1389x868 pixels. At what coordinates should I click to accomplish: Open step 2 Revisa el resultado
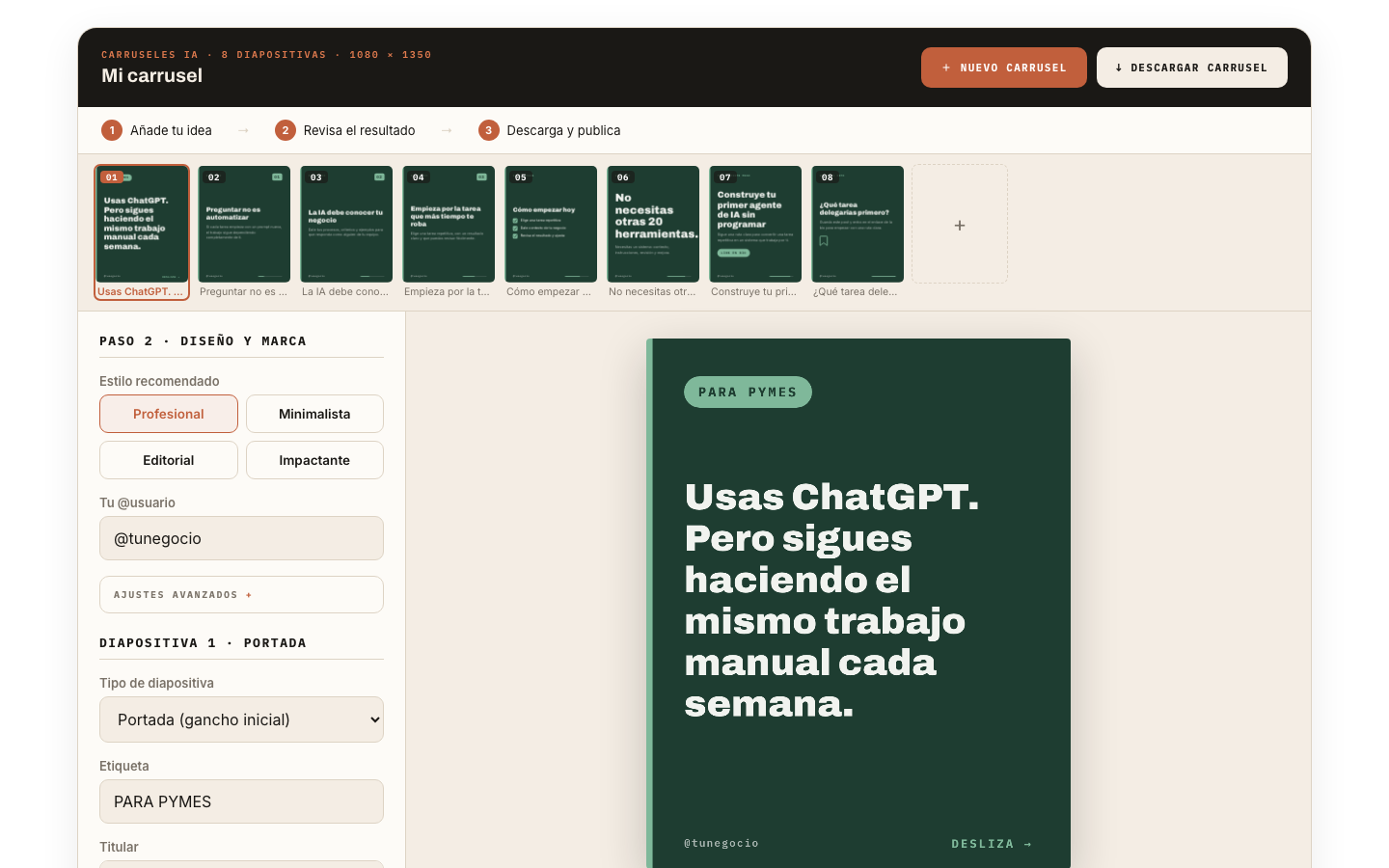[345, 130]
